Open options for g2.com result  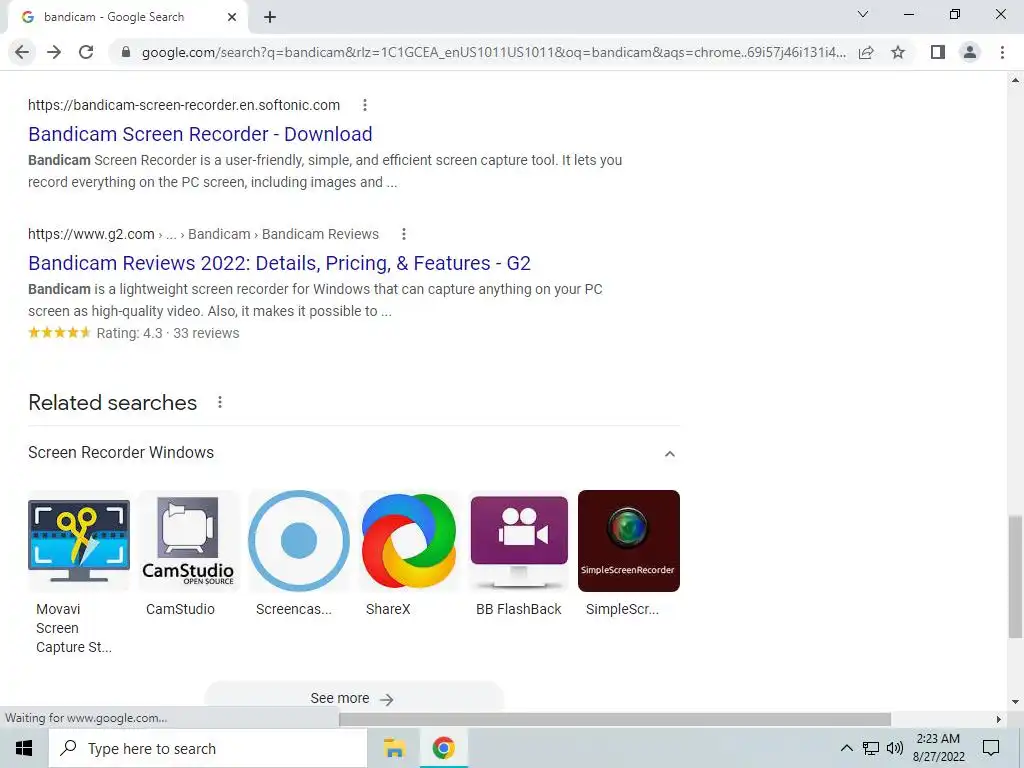[404, 234]
